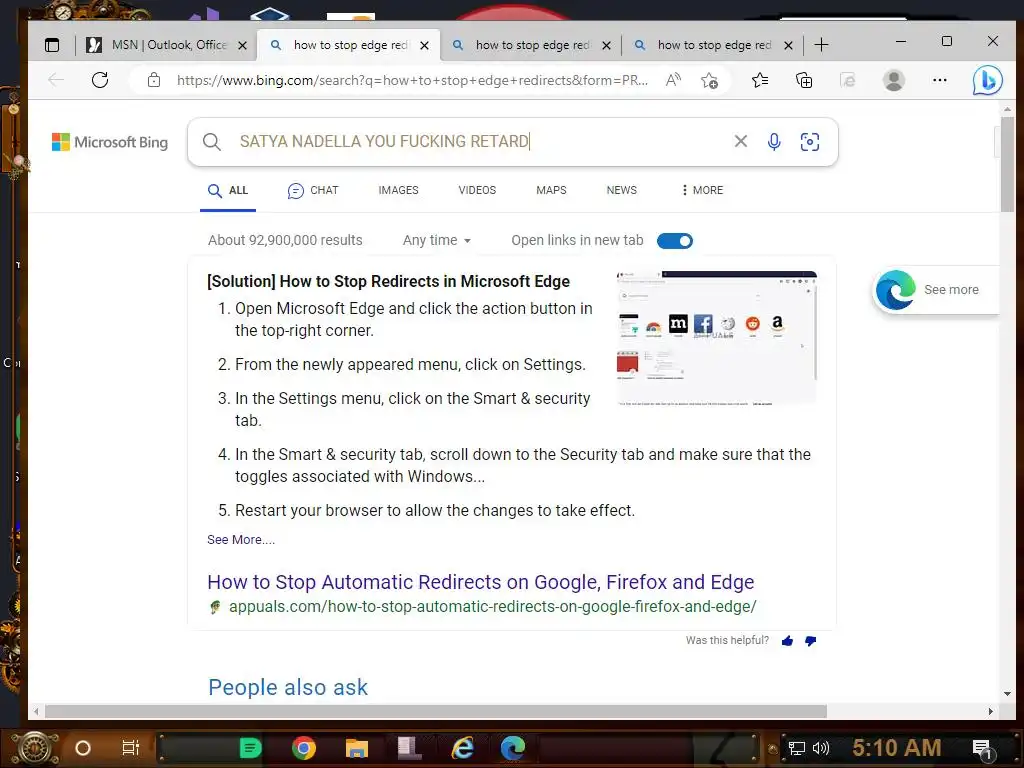Click the back navigation arrow
This screenshot has width=1024, height=768.
pyautogui.click(x=56, y=80)
